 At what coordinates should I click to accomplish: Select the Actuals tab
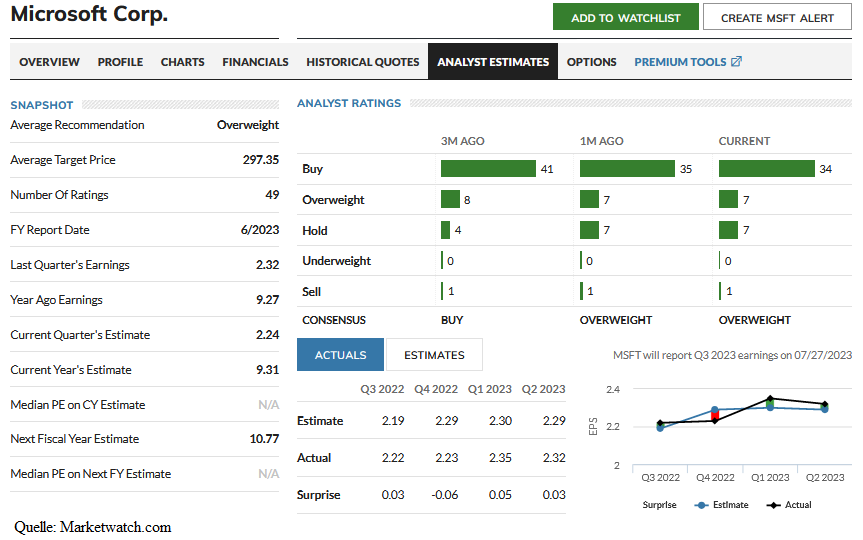coord(340,354)
